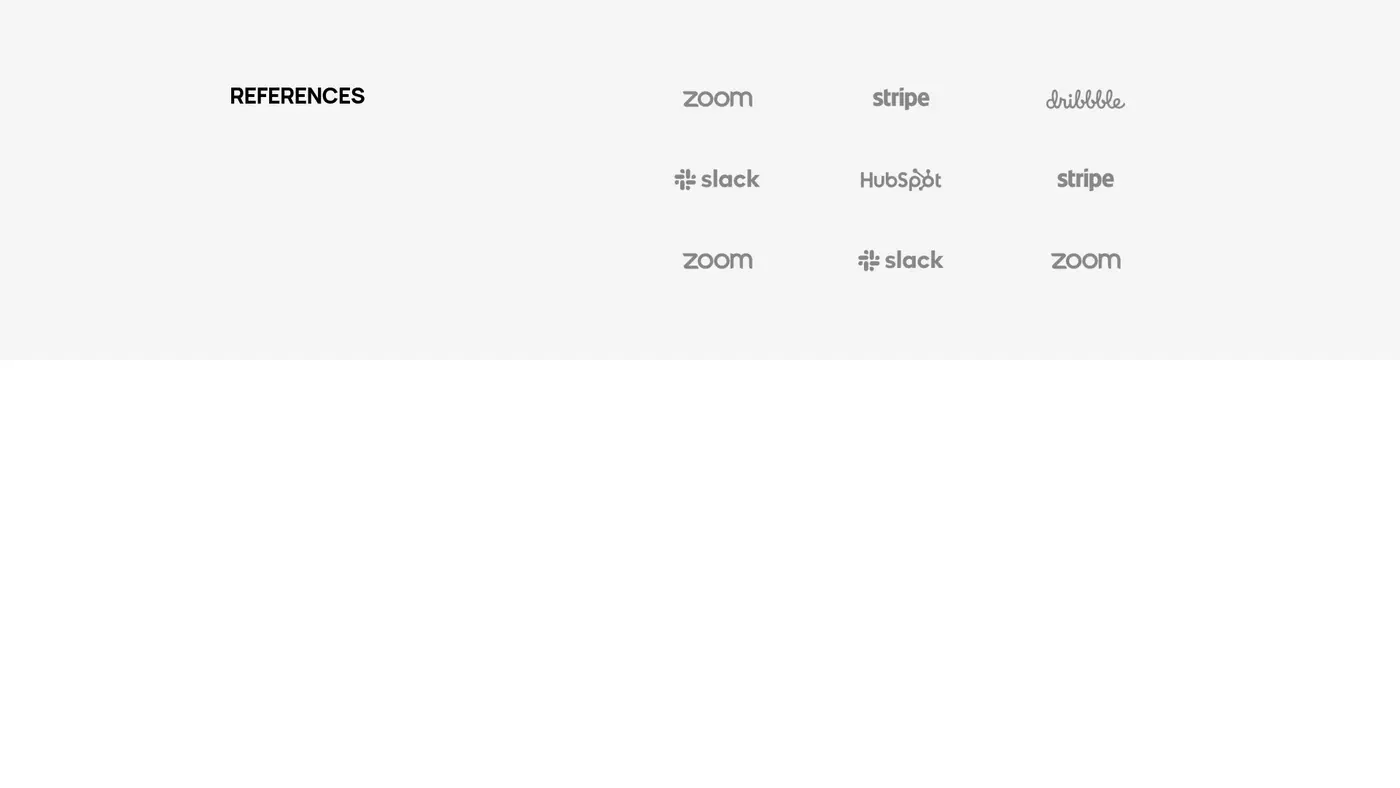Click the Stripe logo beside the Dribbble logo

point(901,98)
